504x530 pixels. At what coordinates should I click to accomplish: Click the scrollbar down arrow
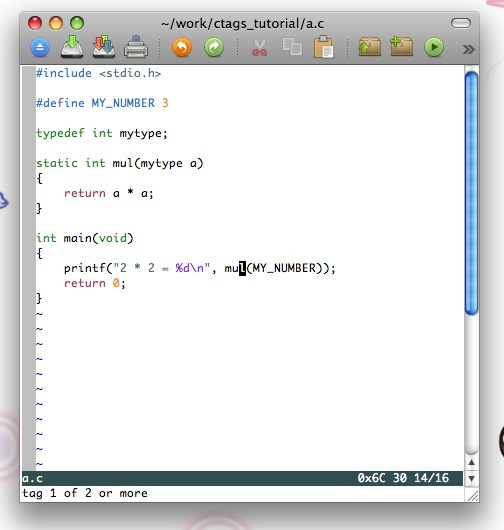pyautogui.click(x=472, y=478)
